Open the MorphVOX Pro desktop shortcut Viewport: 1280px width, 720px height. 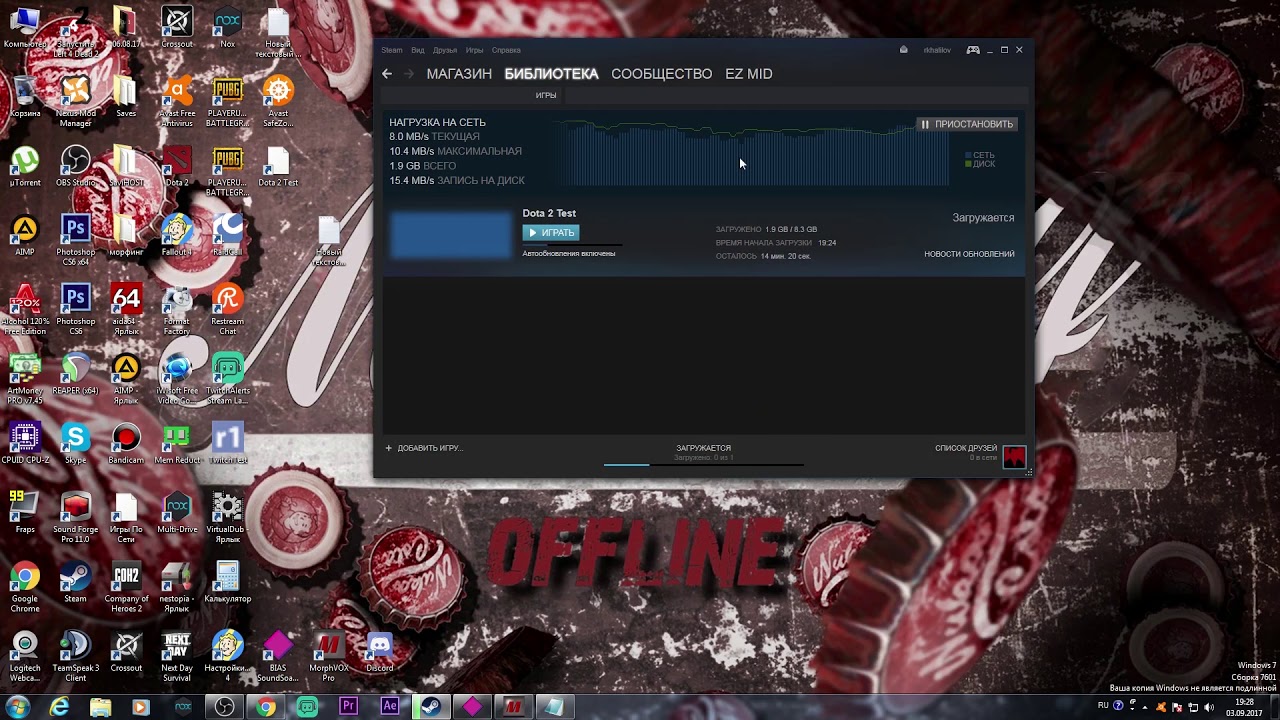click(x=328, y=654)
